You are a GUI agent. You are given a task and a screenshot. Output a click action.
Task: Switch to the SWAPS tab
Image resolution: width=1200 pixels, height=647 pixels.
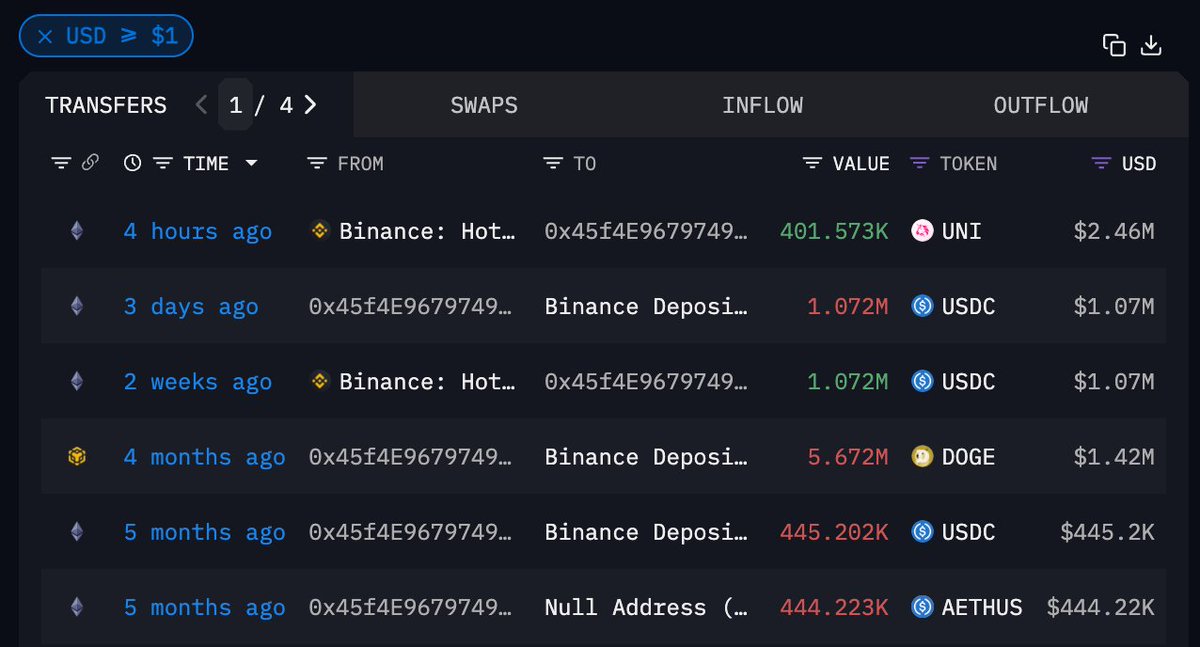[x=484, y=105]
